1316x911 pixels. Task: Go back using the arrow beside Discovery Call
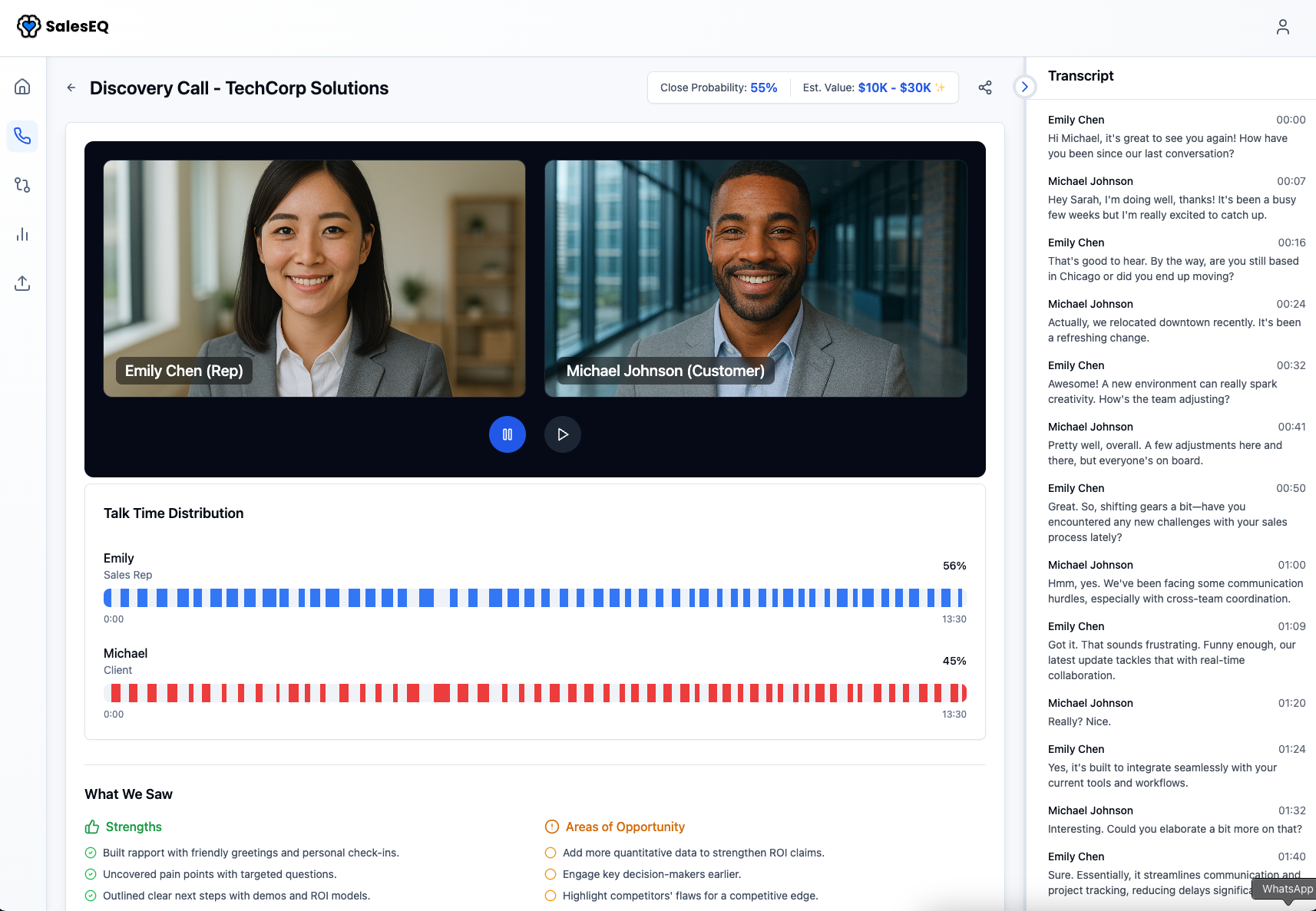[71, 87]
